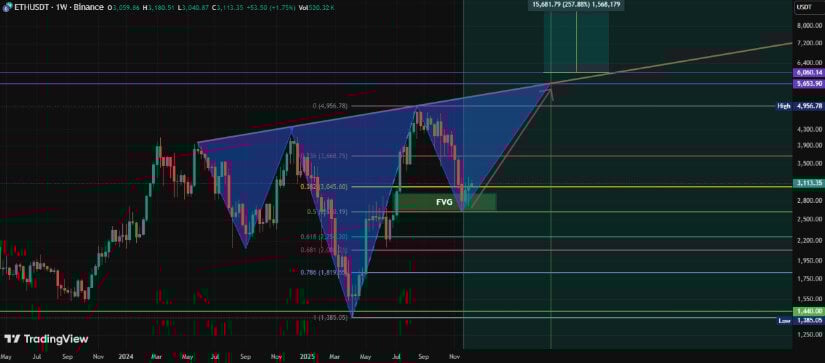This screenshot has width=825, height=363.
Task: Click 8,000.00 on the price axis
Action: pos(809,25)
